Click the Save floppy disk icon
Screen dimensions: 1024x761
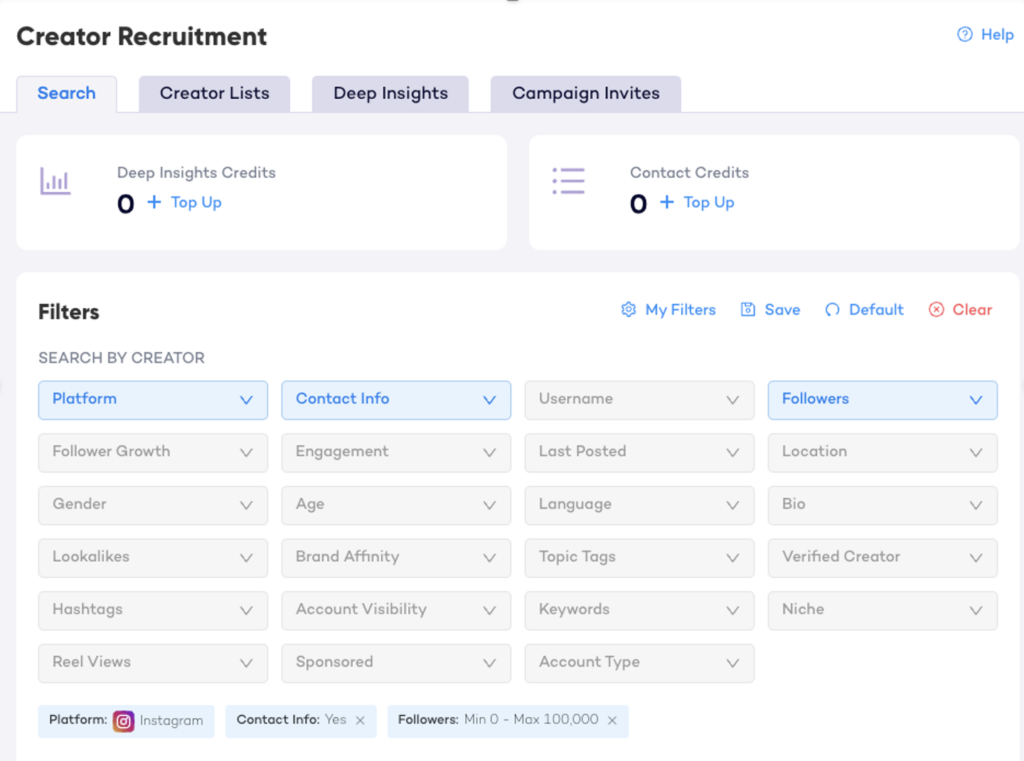point(748,310)
